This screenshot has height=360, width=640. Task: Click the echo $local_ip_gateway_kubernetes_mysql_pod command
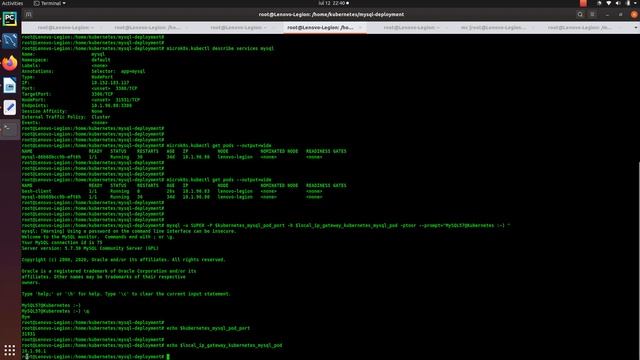click(152, 345)
